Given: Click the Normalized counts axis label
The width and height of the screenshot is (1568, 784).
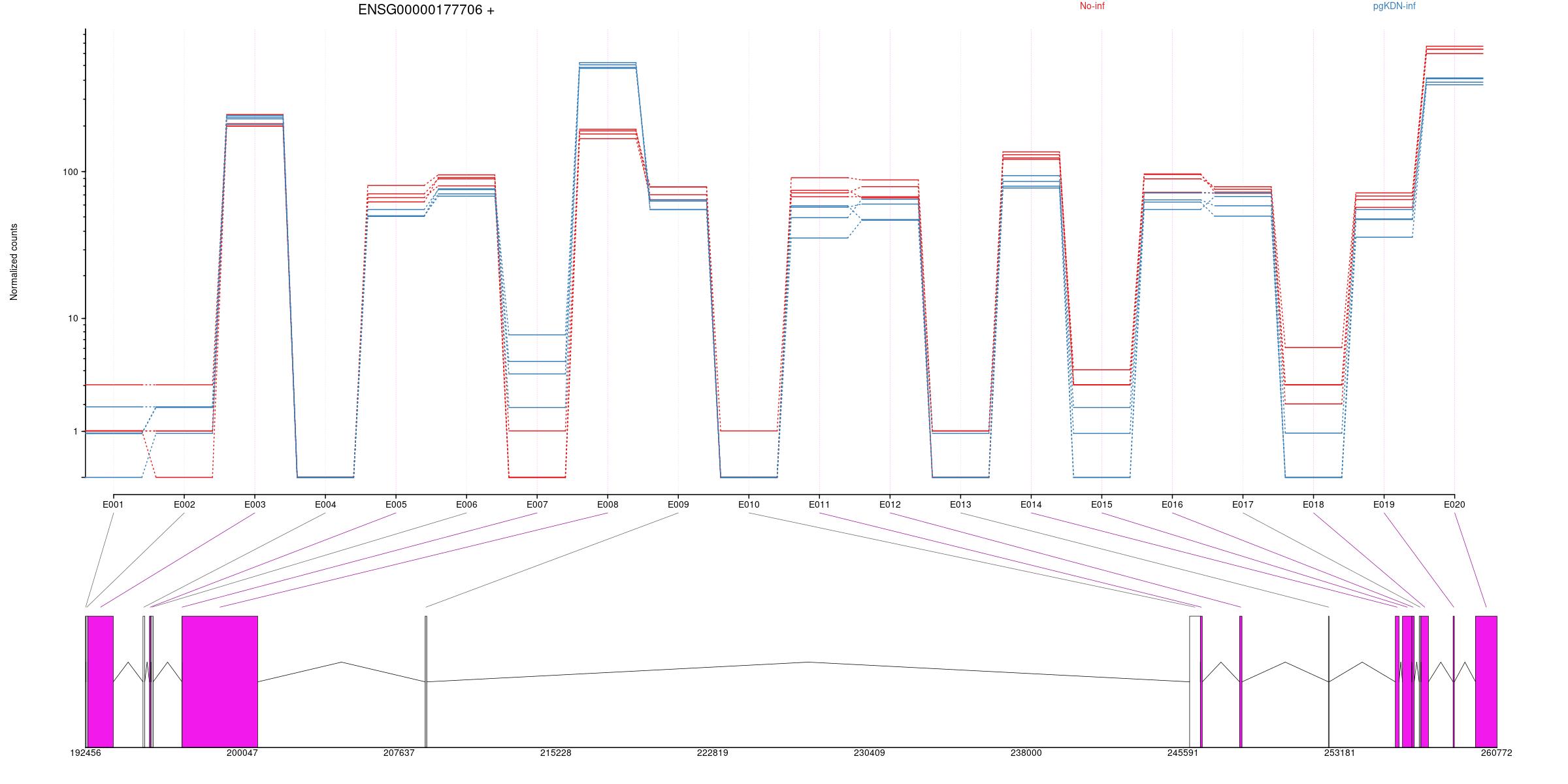Looking at the screenshot, I should point(14,262).
